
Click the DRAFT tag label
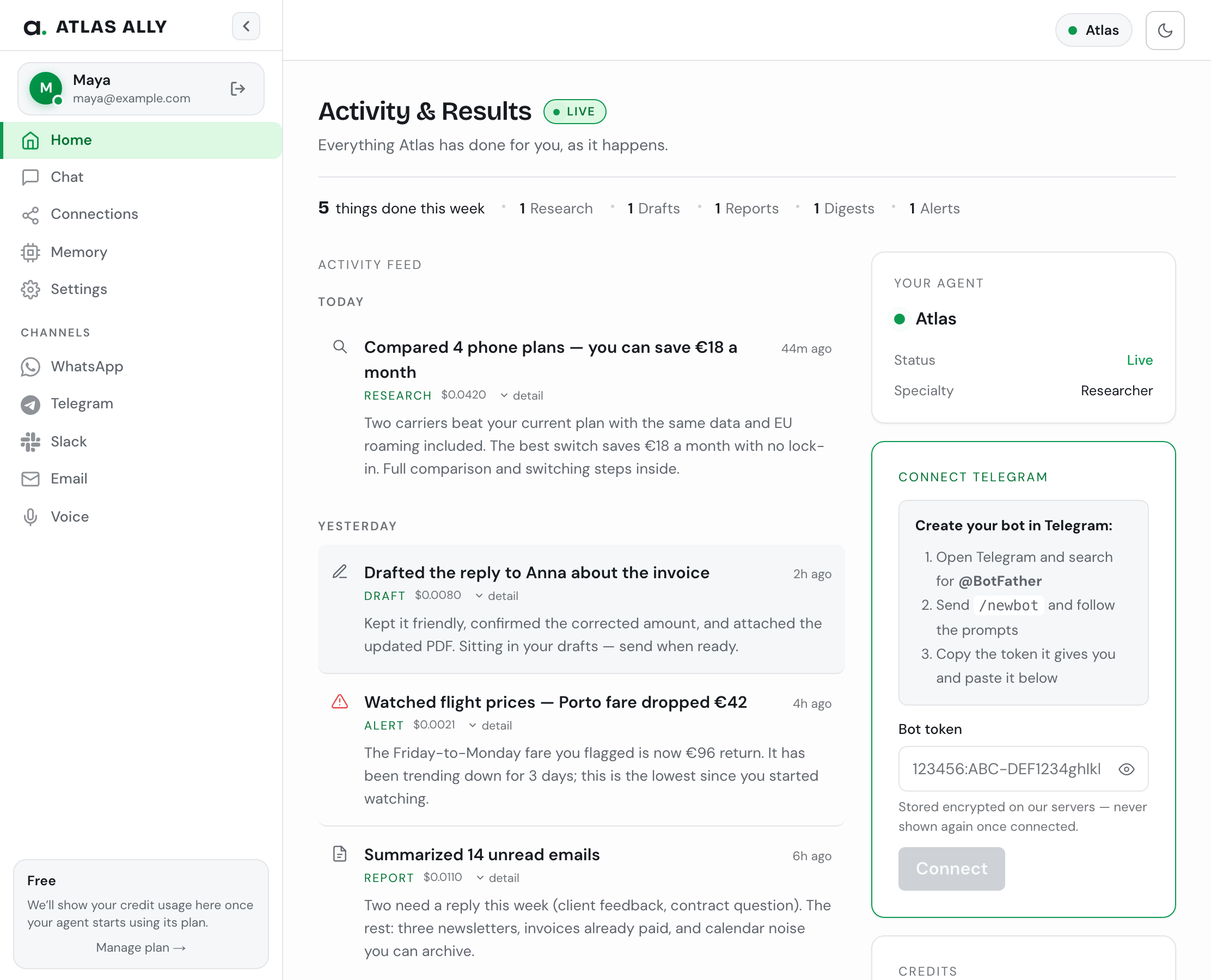pos(384,596)
